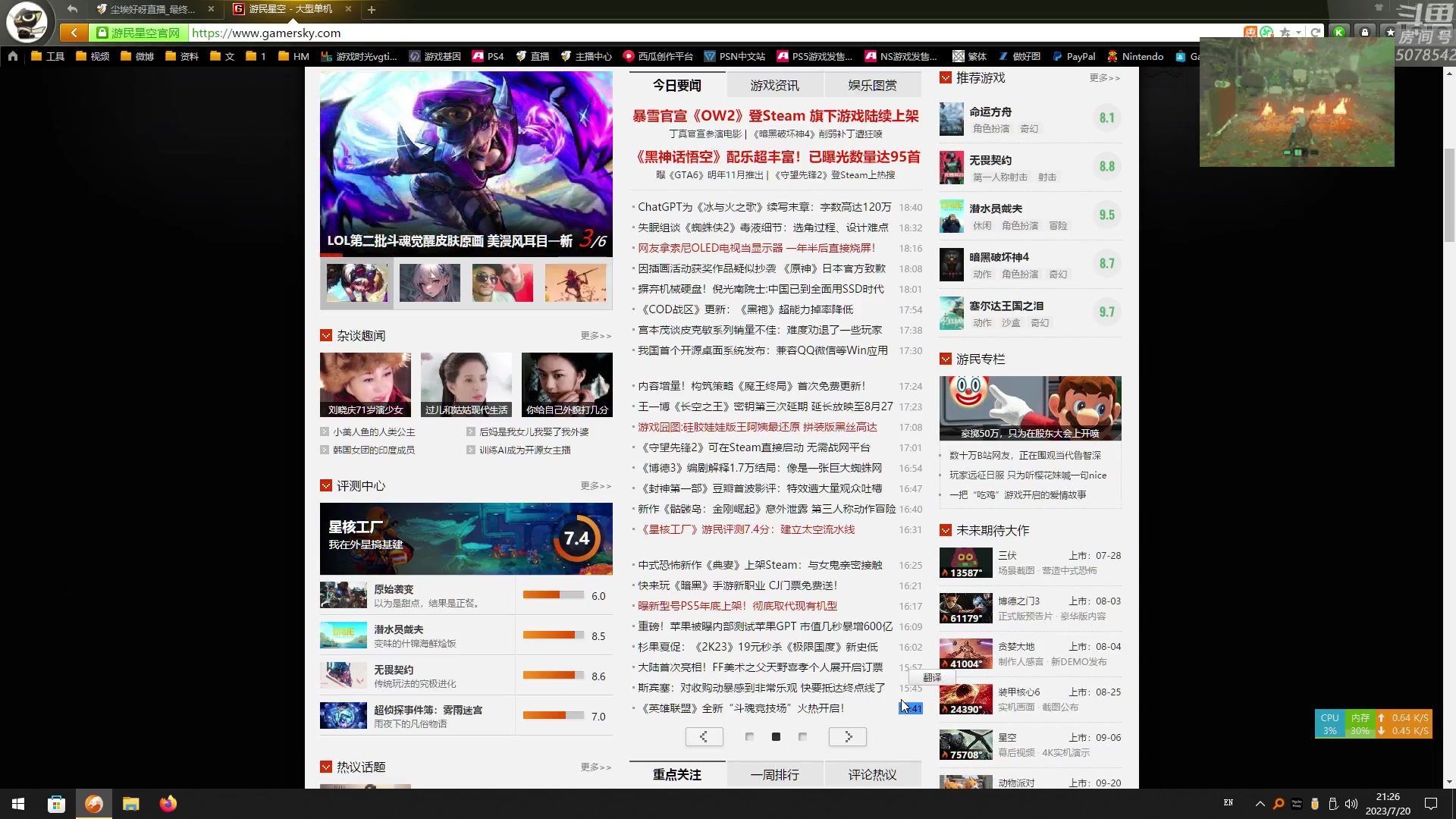The width and height of the screenshot is (1456, 819).
Task: Open the dropdown arrow beside the favorites star
Action: coord(1298,33)
